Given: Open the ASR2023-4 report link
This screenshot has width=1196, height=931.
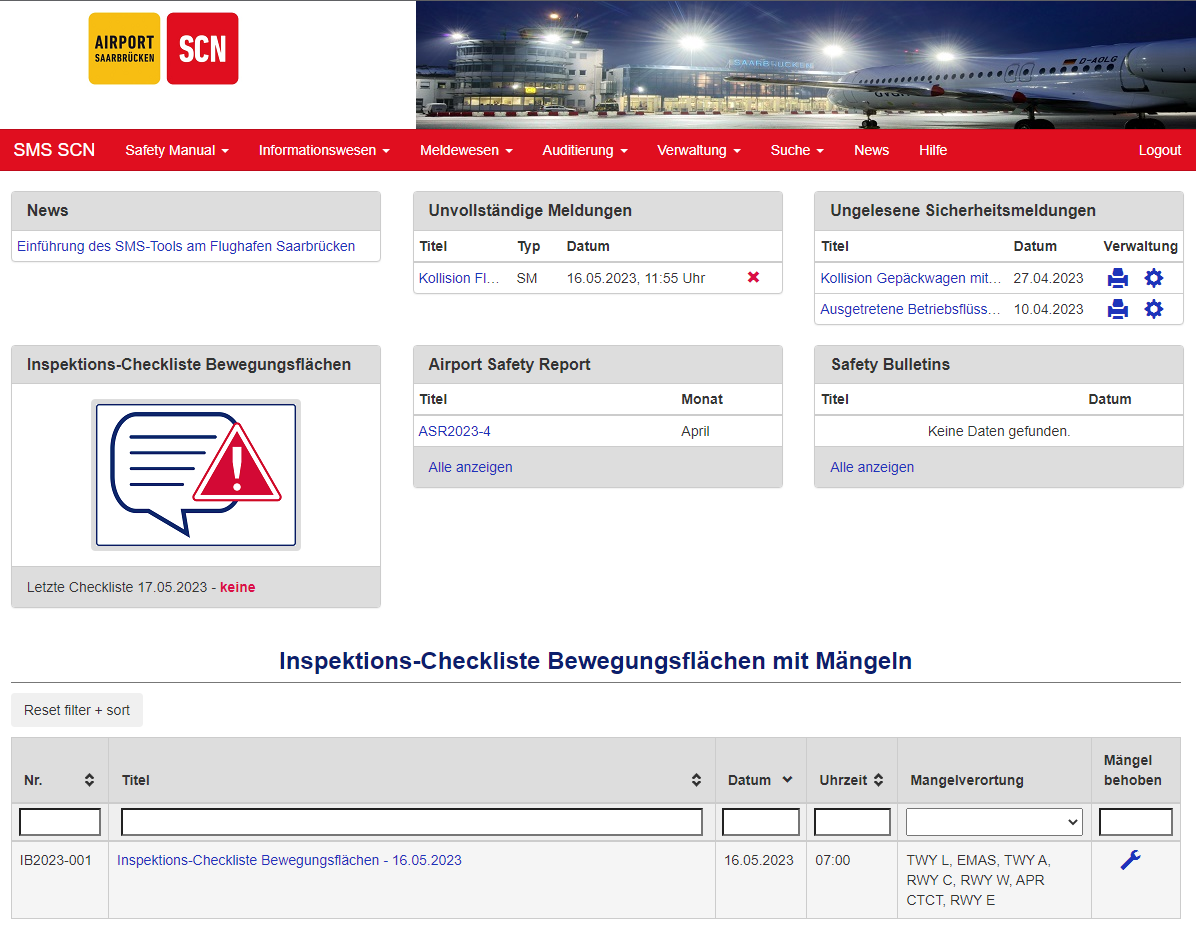Looking at the screenshot, I should coord(454,432).
